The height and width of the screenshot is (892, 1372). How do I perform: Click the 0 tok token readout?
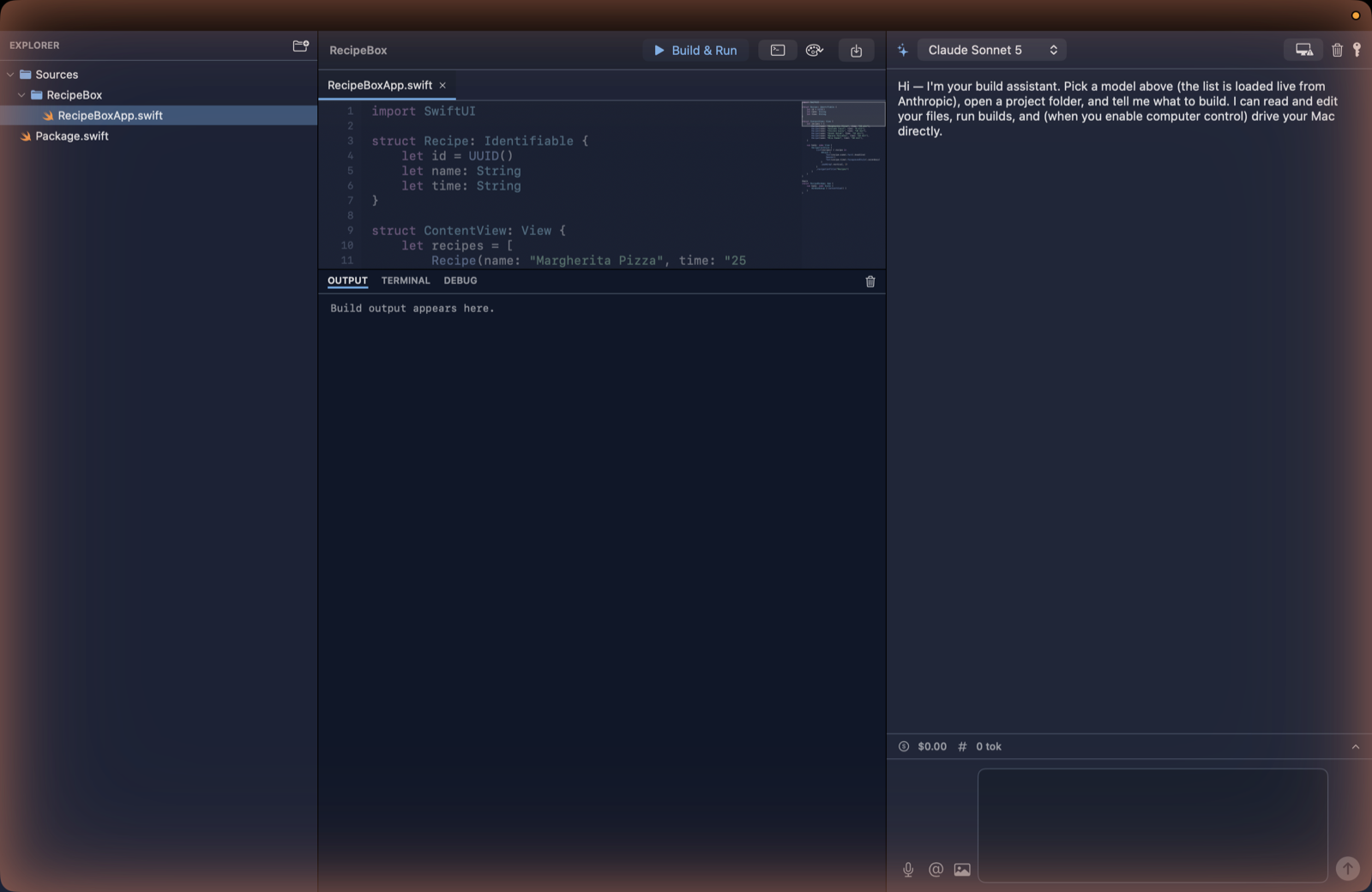(989, 746)
